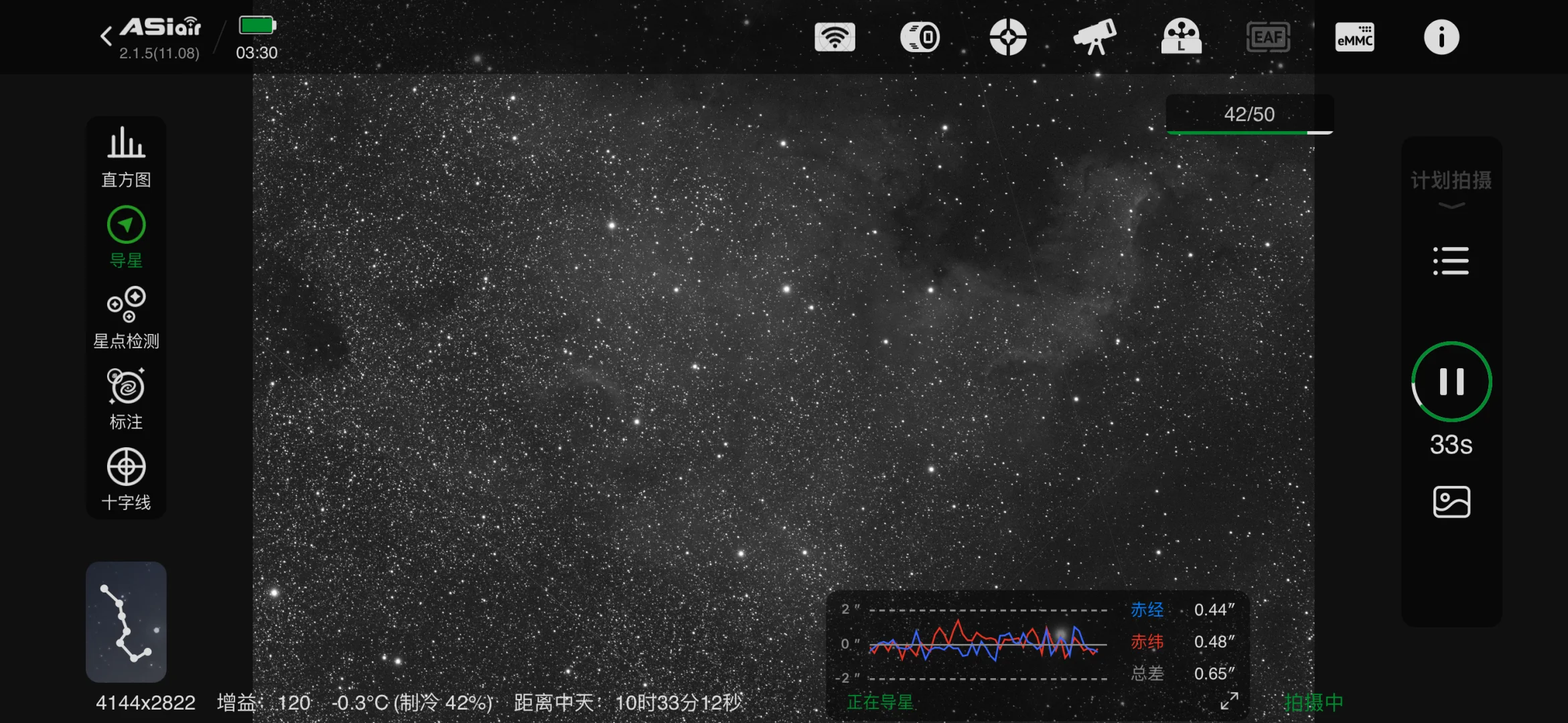Open filter wheel L settings

1181,37
